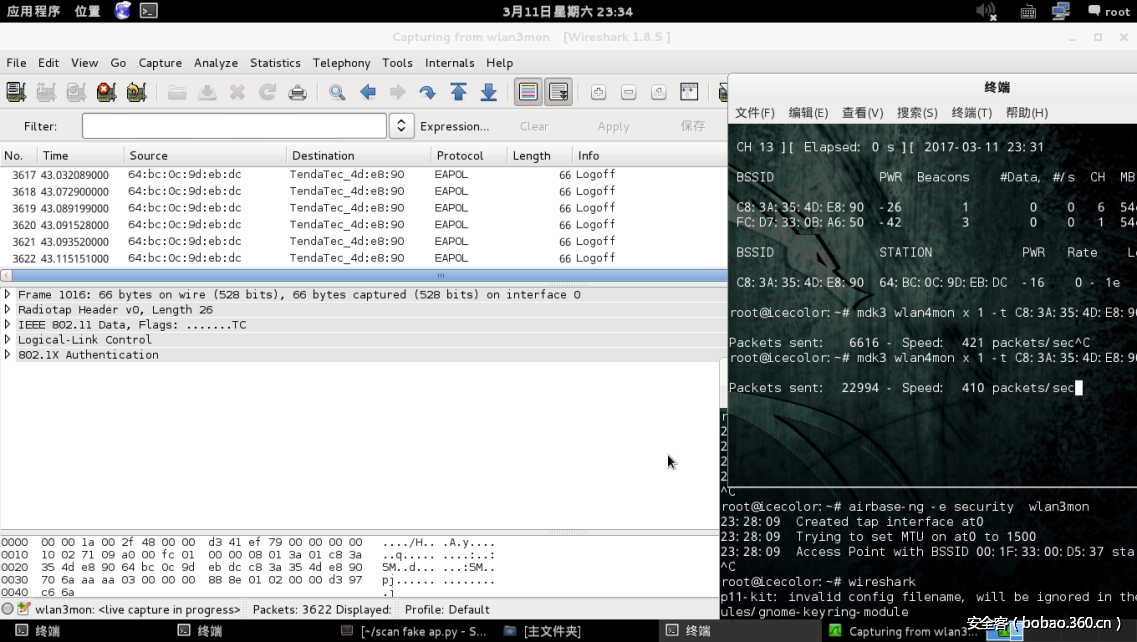Viewport: 1137px width, 642px height.
Task: Click the find packet magnifier icon
Action: 337,93
